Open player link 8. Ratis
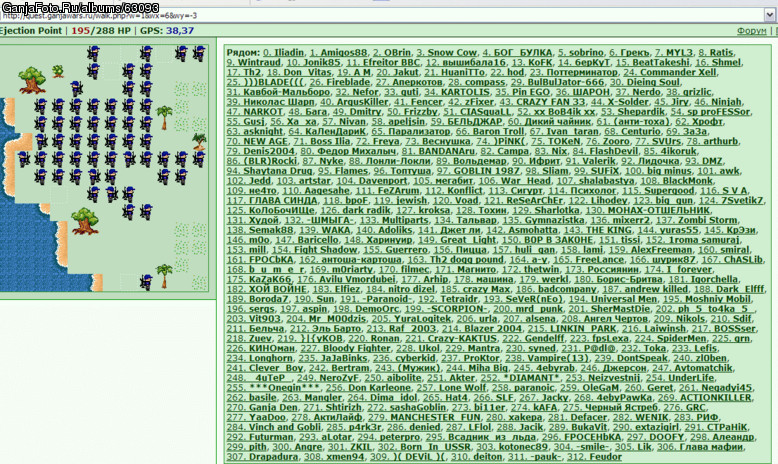The width and height of the screenshot is (778, 464). pyautogui.click(x=715, y=52)
